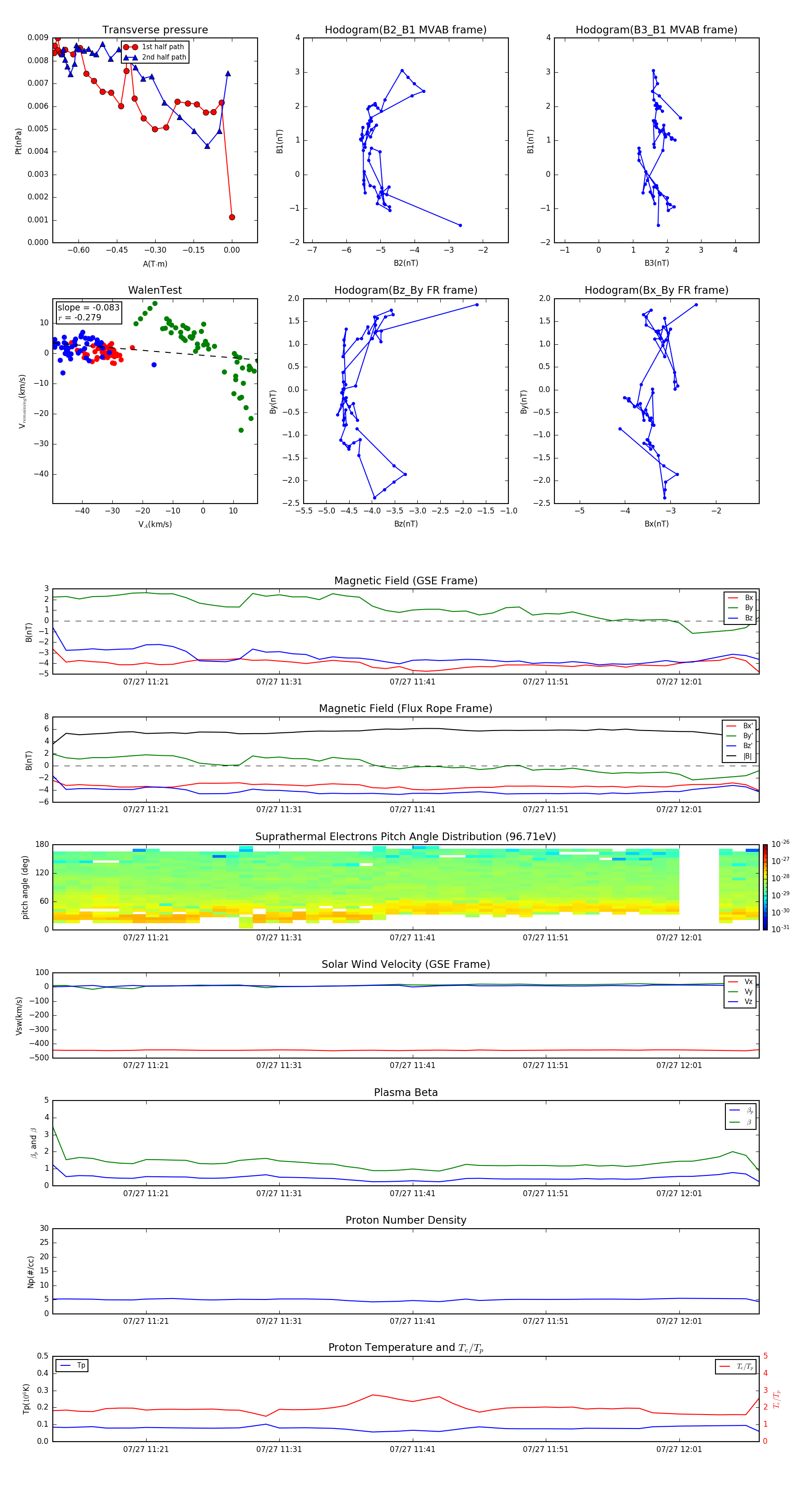Click the "Proton Number Density" title
The image size is (812, 1489).
(x=406, y=1220)
